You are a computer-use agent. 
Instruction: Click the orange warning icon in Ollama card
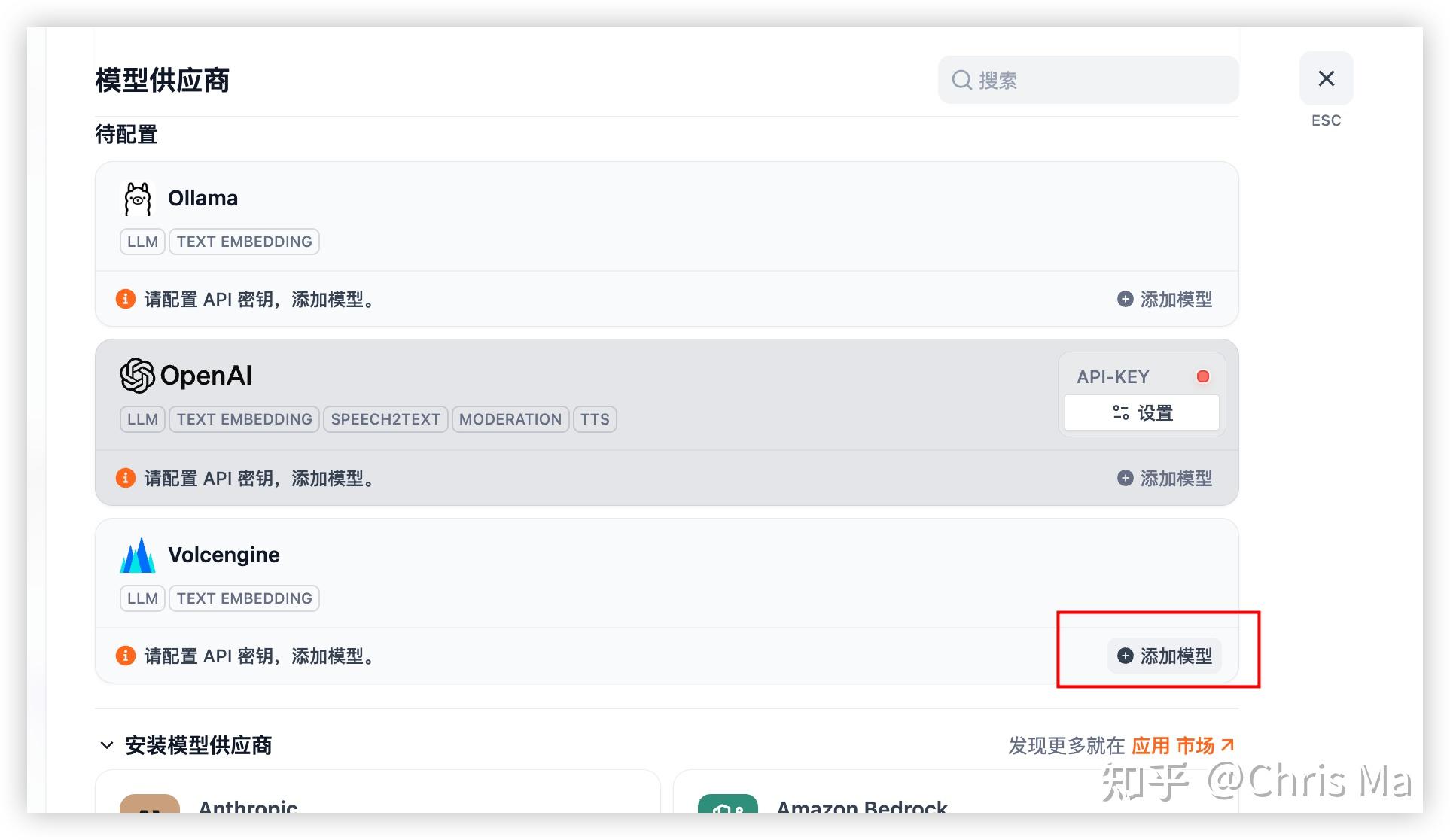pos(125,299)
